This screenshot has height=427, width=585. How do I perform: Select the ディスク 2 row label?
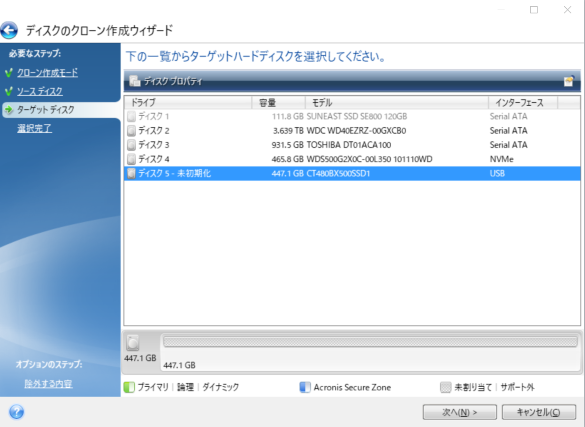(154, 131)
